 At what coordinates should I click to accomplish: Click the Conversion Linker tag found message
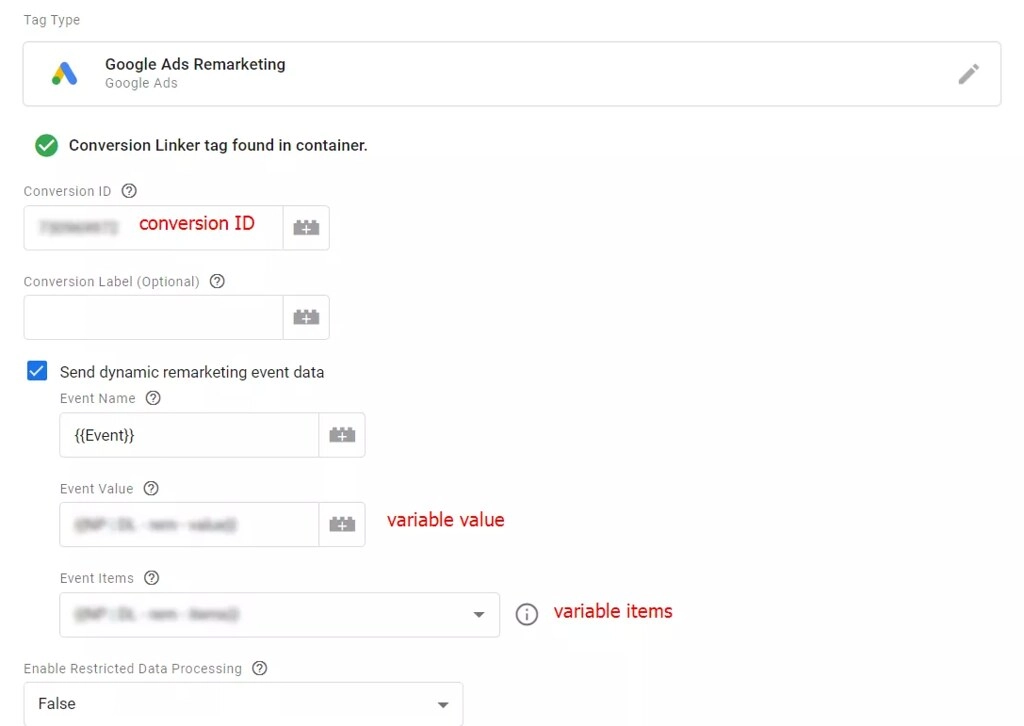(217, 145)
